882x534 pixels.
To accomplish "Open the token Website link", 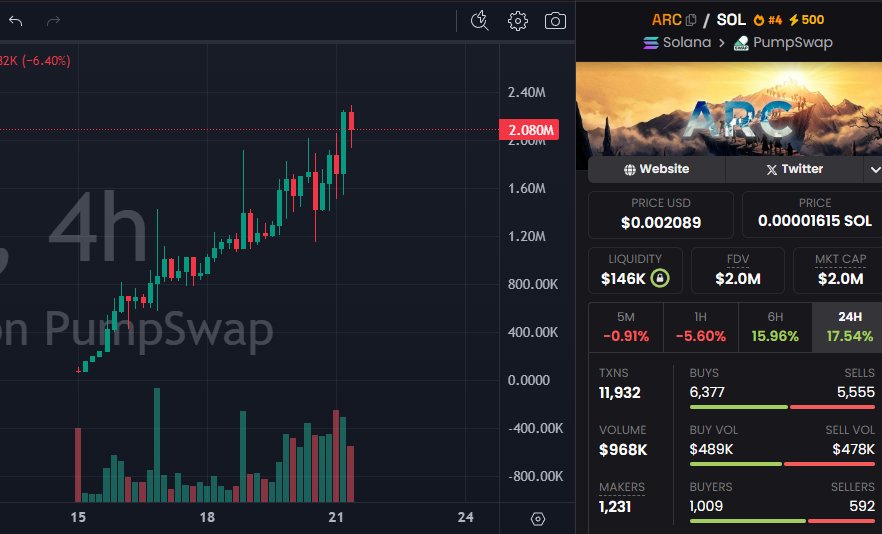I will (x=656, y=169).
